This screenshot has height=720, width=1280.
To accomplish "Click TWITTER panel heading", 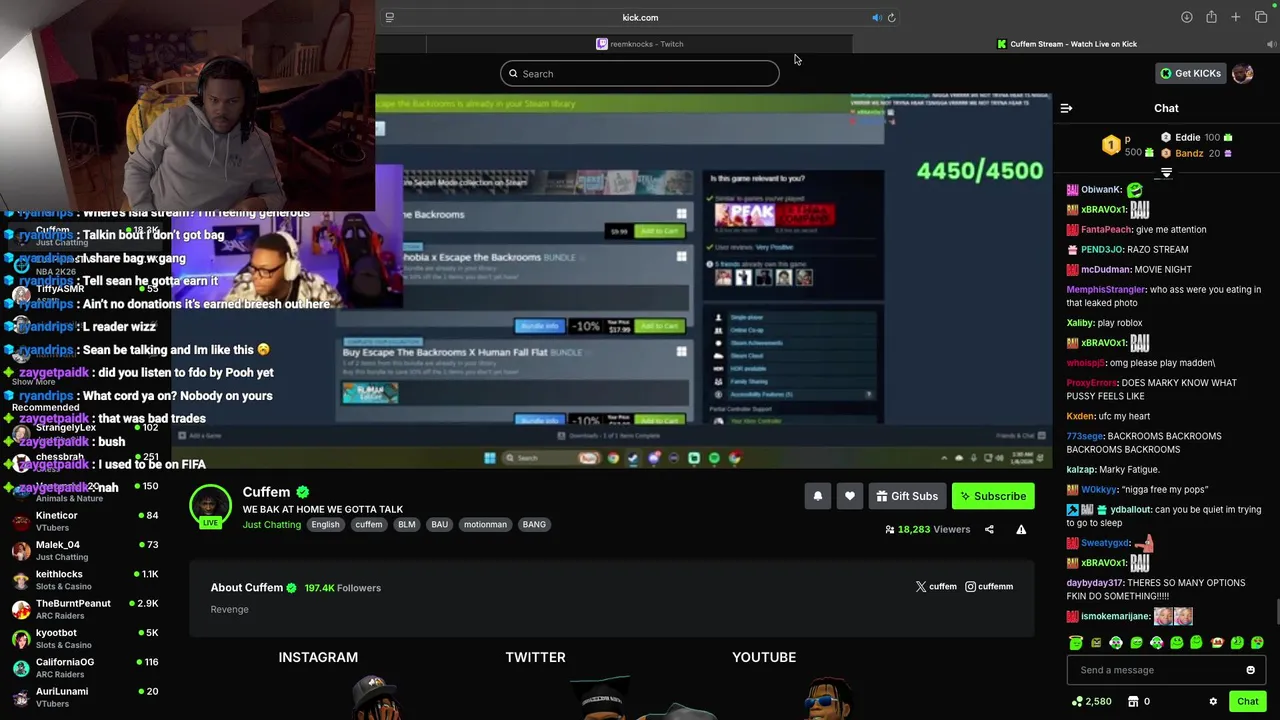I will (535, 657).
